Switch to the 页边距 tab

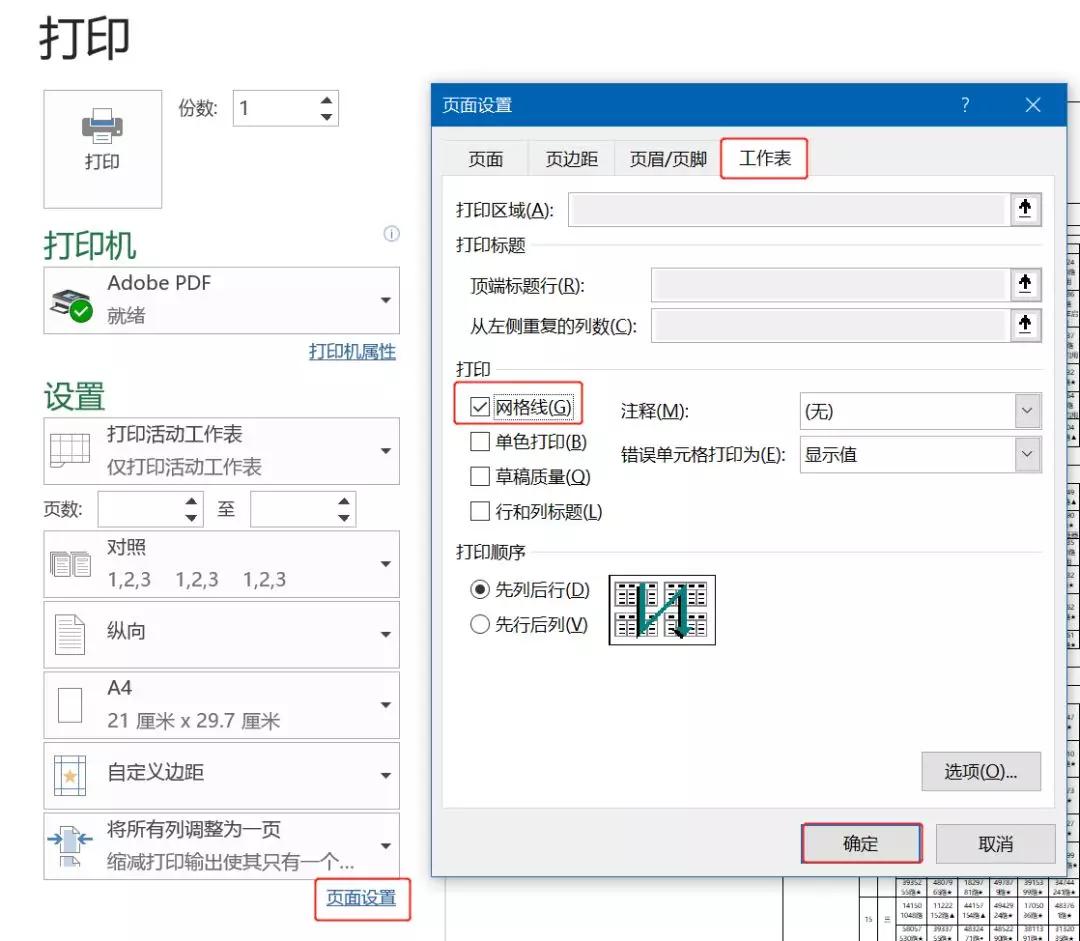[570, 157]
